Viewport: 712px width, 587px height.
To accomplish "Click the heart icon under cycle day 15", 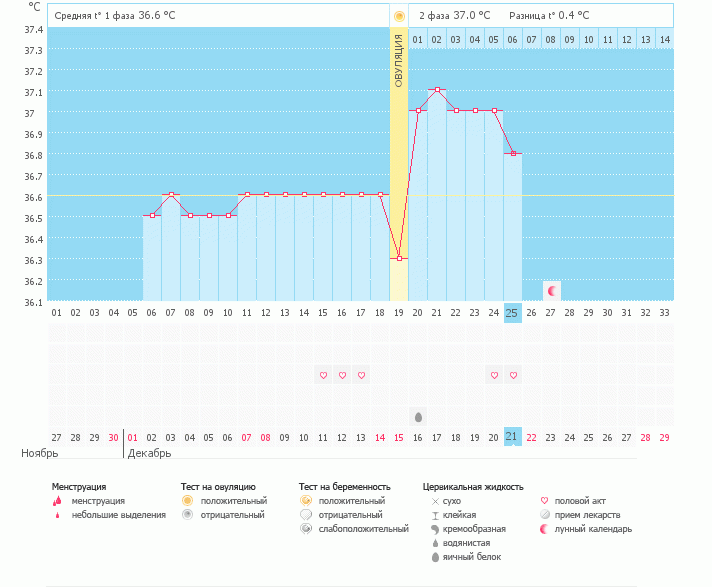I will click(x=323, y=375).
